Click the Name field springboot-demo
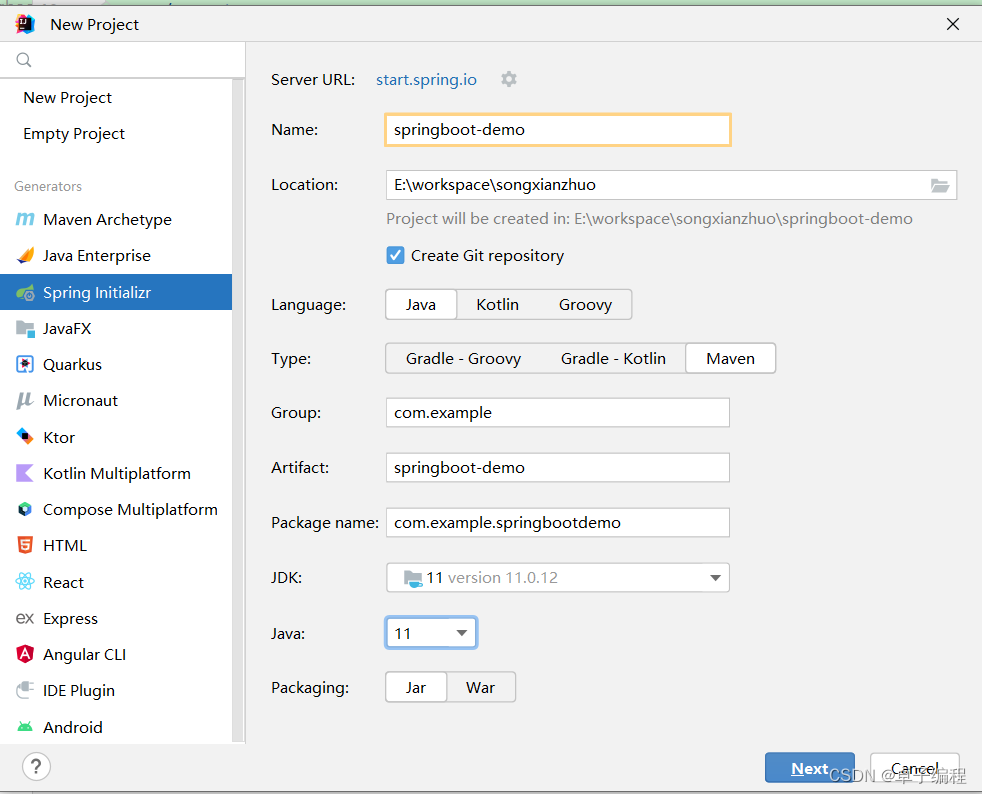 click(557, 130)
